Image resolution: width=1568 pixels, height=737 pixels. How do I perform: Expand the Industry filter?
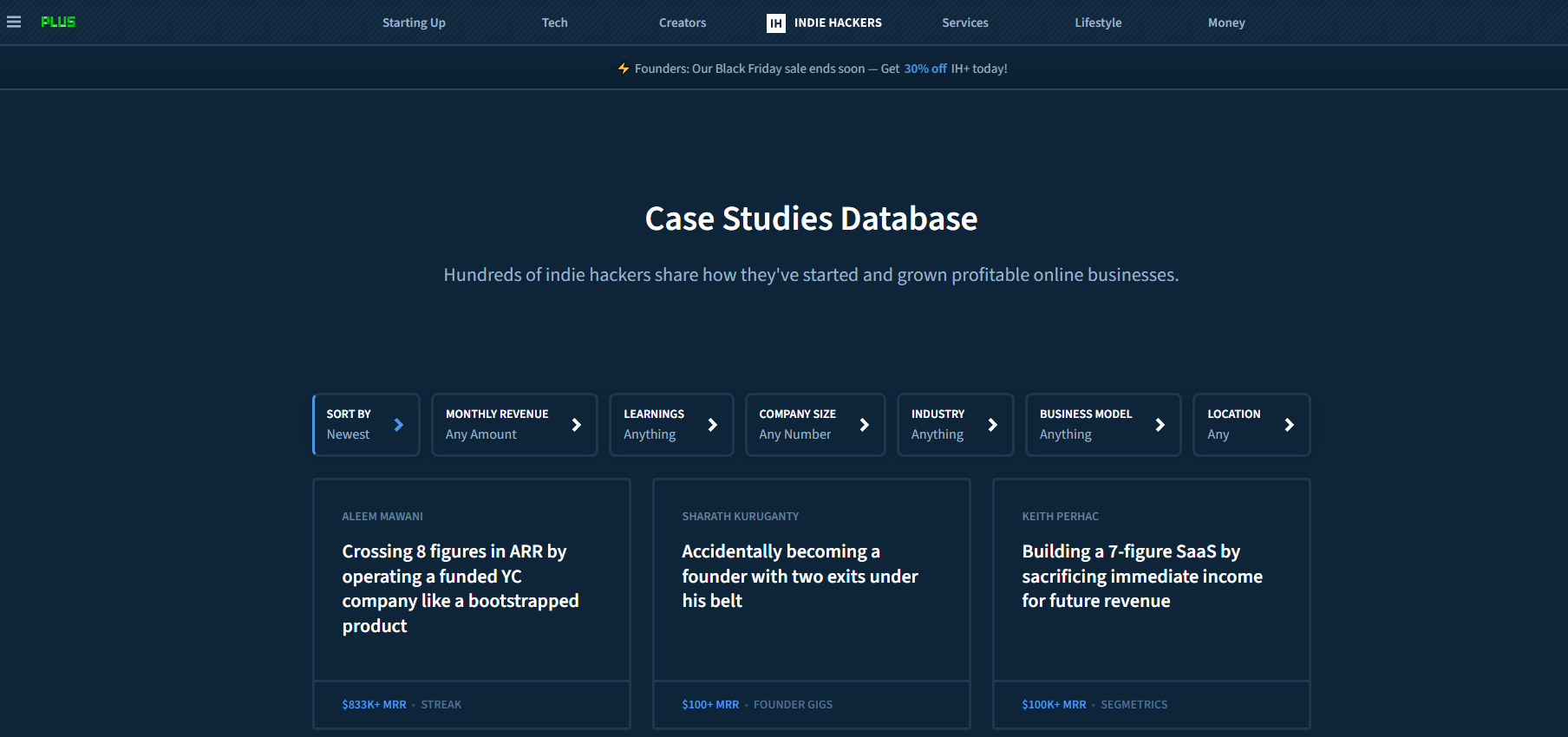956,425
